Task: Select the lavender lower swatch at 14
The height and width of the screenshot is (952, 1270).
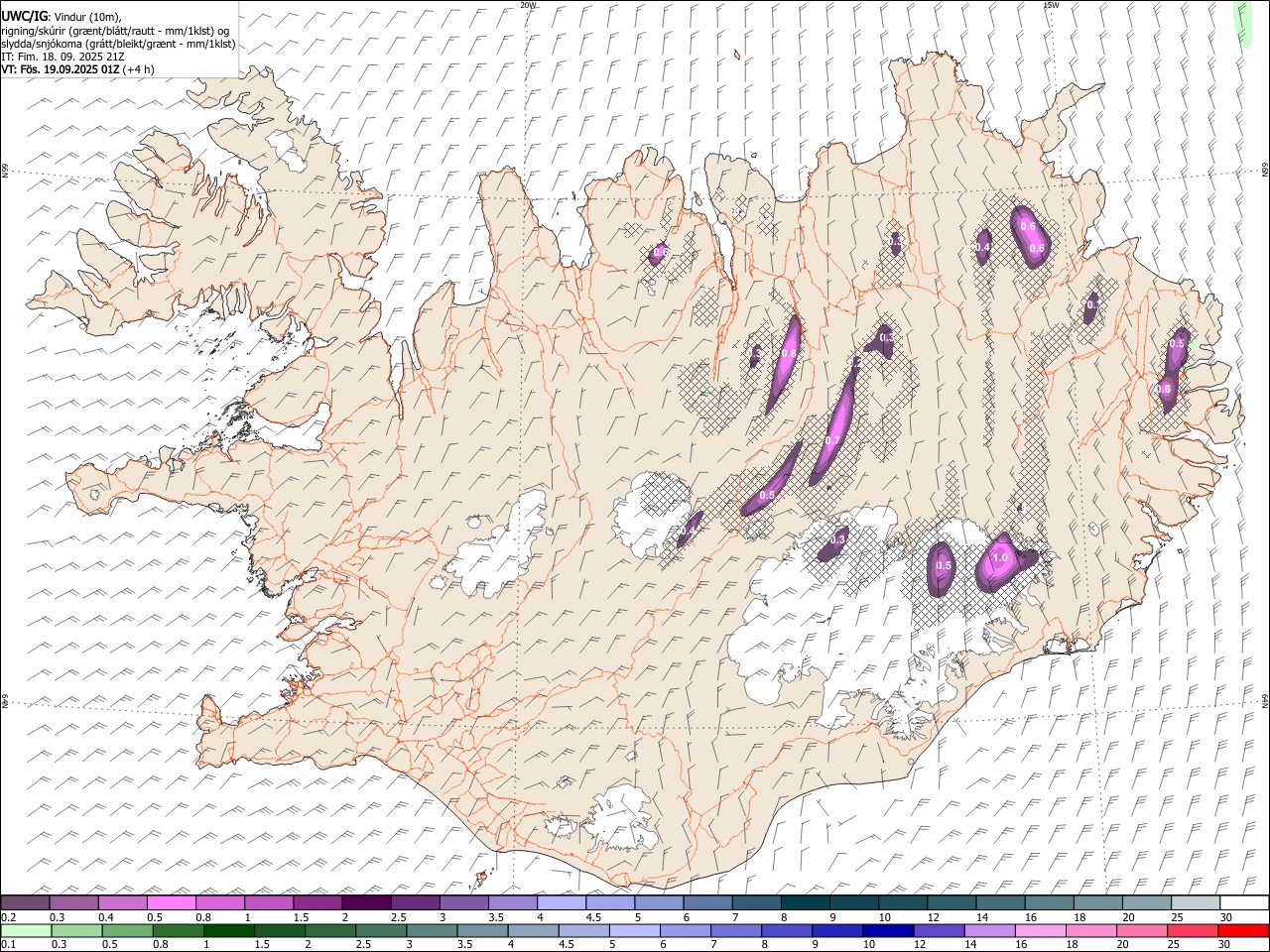Action: [x=988, y=931]
